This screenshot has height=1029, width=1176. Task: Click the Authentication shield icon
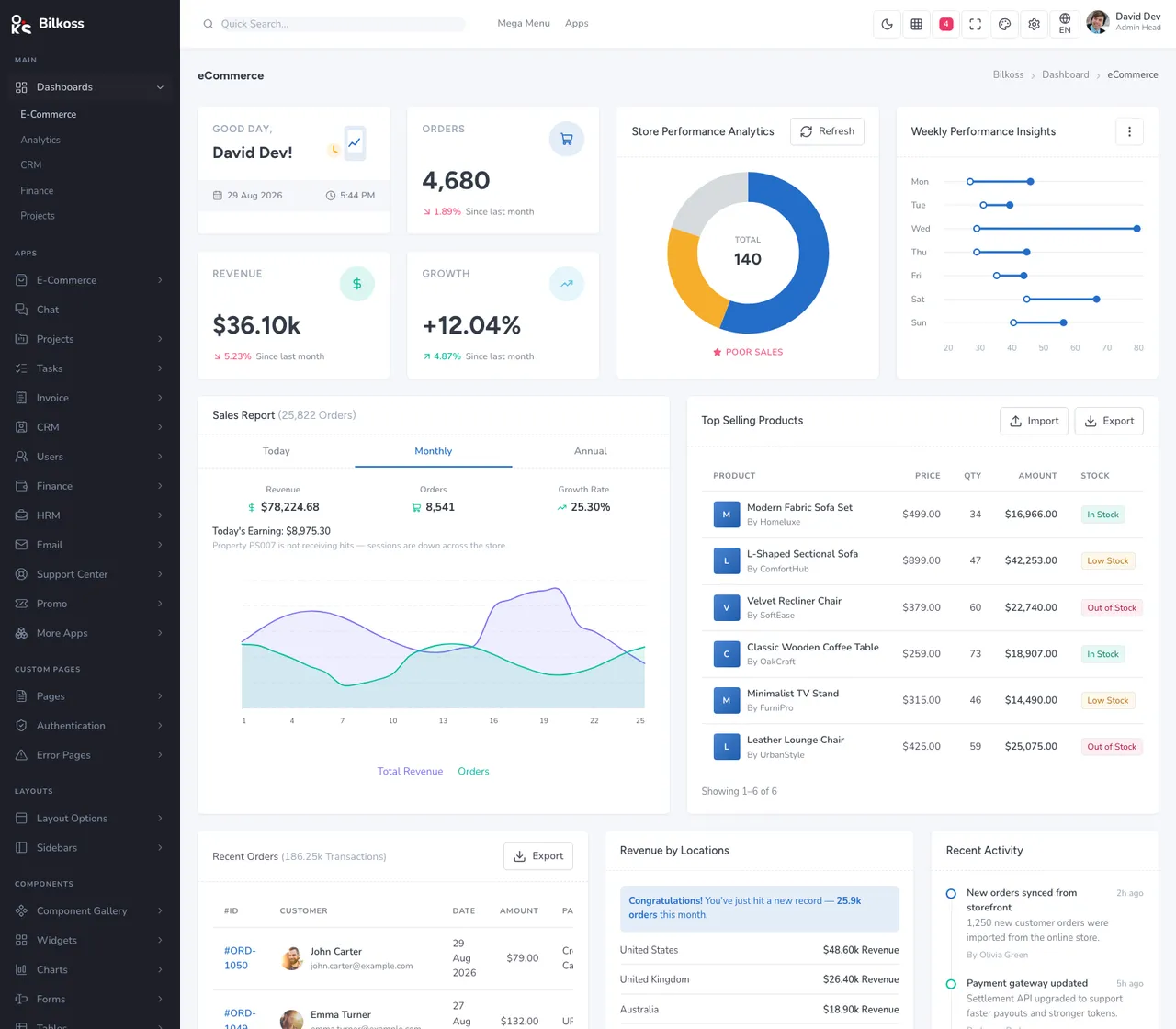21,726
